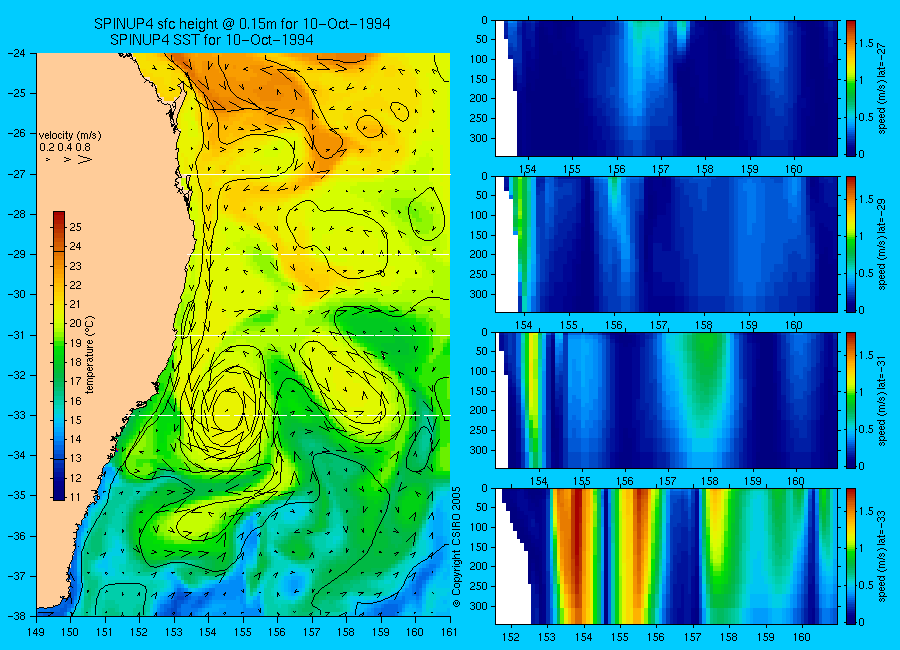Viewport: 900px width, 650px height.
Task: Click the 'speed (m/s) lat=-27' label
Action: [x=883, y=88]
